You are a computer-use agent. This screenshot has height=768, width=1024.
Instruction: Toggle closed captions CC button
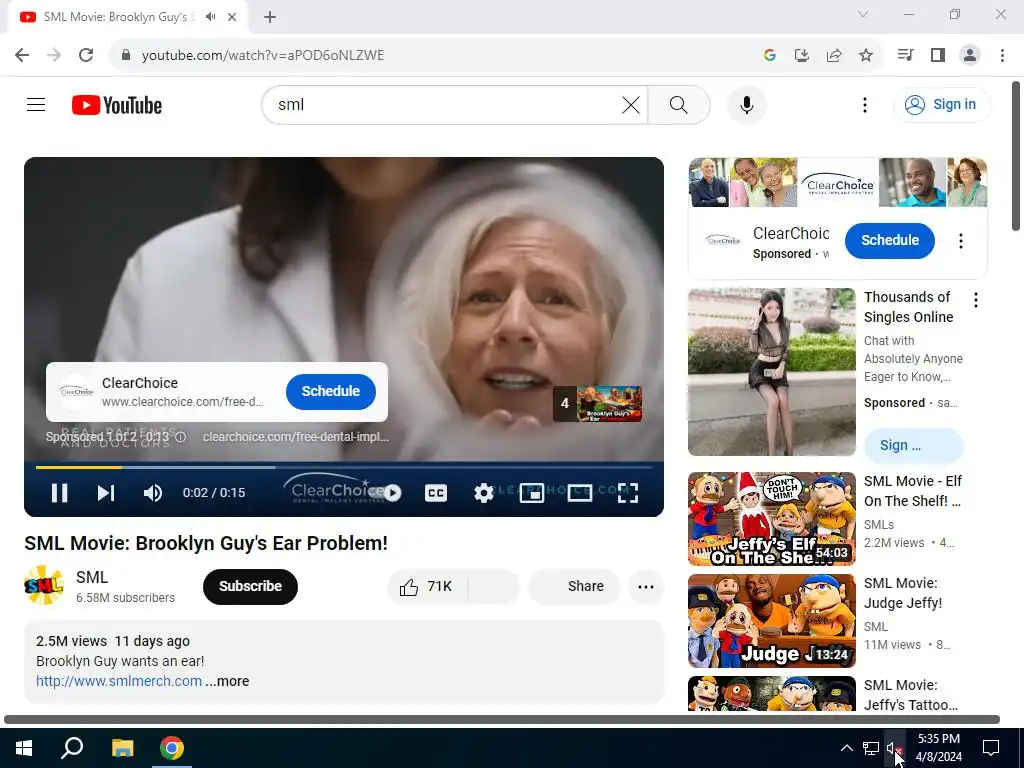436,492
